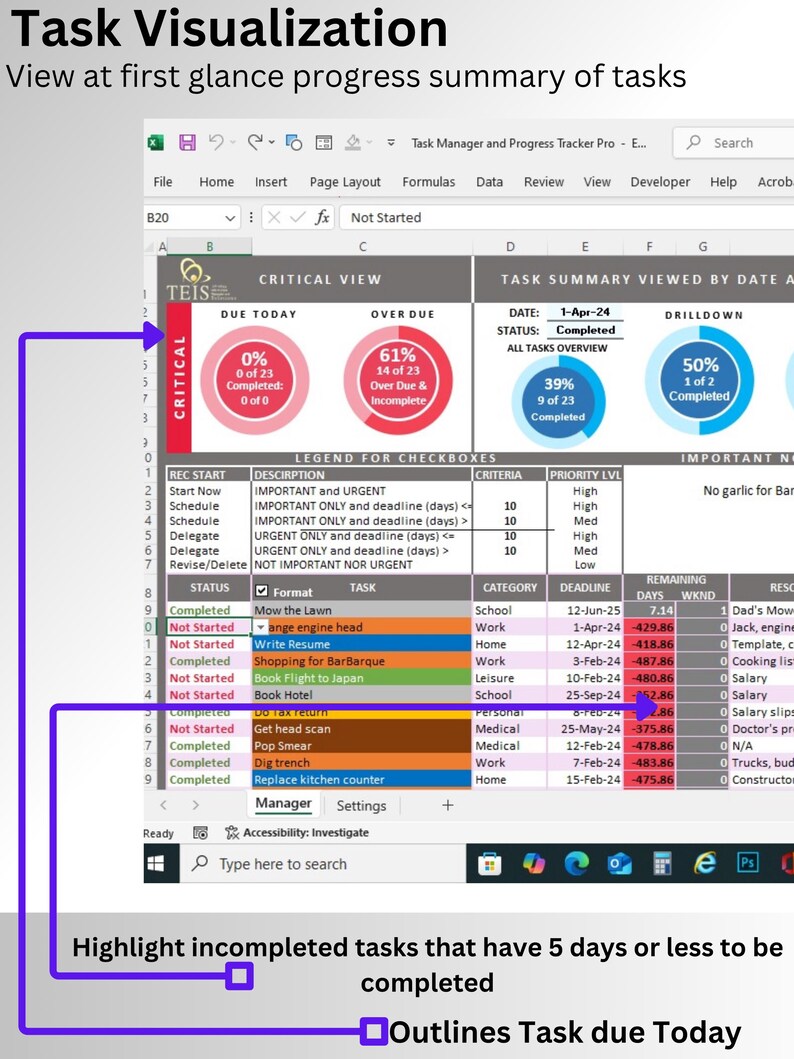This screenshot has height=1059, width=794.
Task: Open the File menu
Action: pyautogui.click(x=163, y=182)
